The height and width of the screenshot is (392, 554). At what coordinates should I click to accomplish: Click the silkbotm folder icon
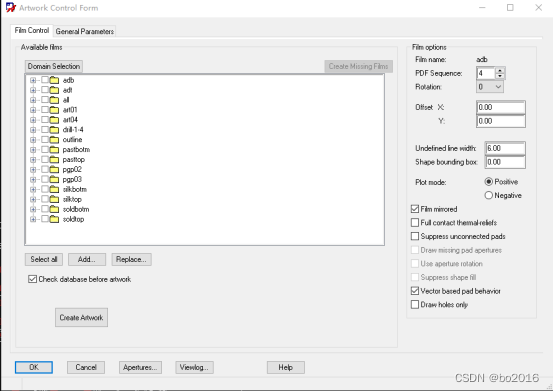click(x=54, y=189)
